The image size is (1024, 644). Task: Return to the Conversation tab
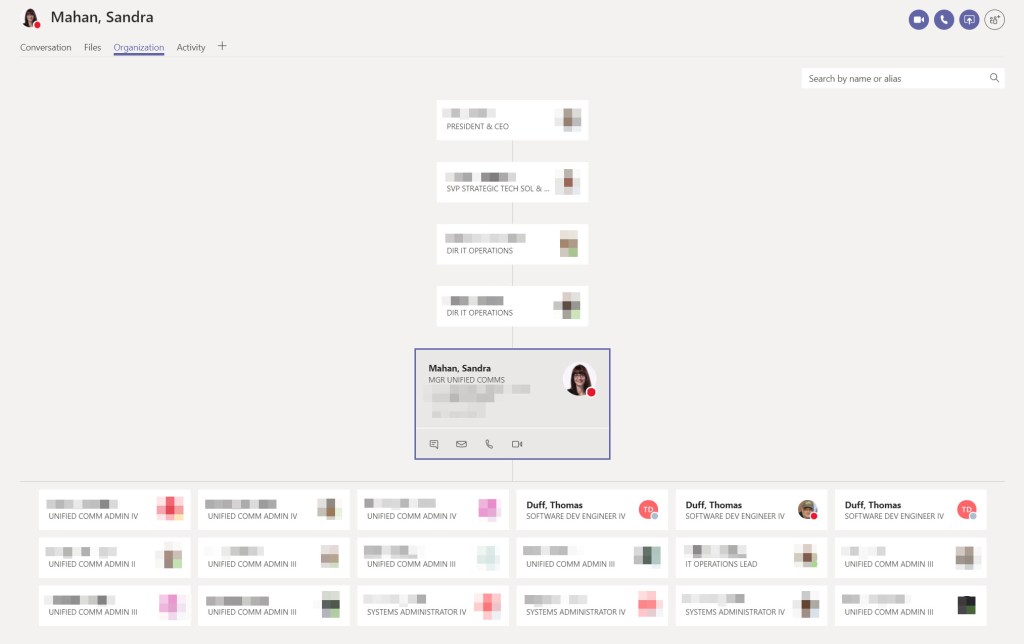(x=45, y=47)
